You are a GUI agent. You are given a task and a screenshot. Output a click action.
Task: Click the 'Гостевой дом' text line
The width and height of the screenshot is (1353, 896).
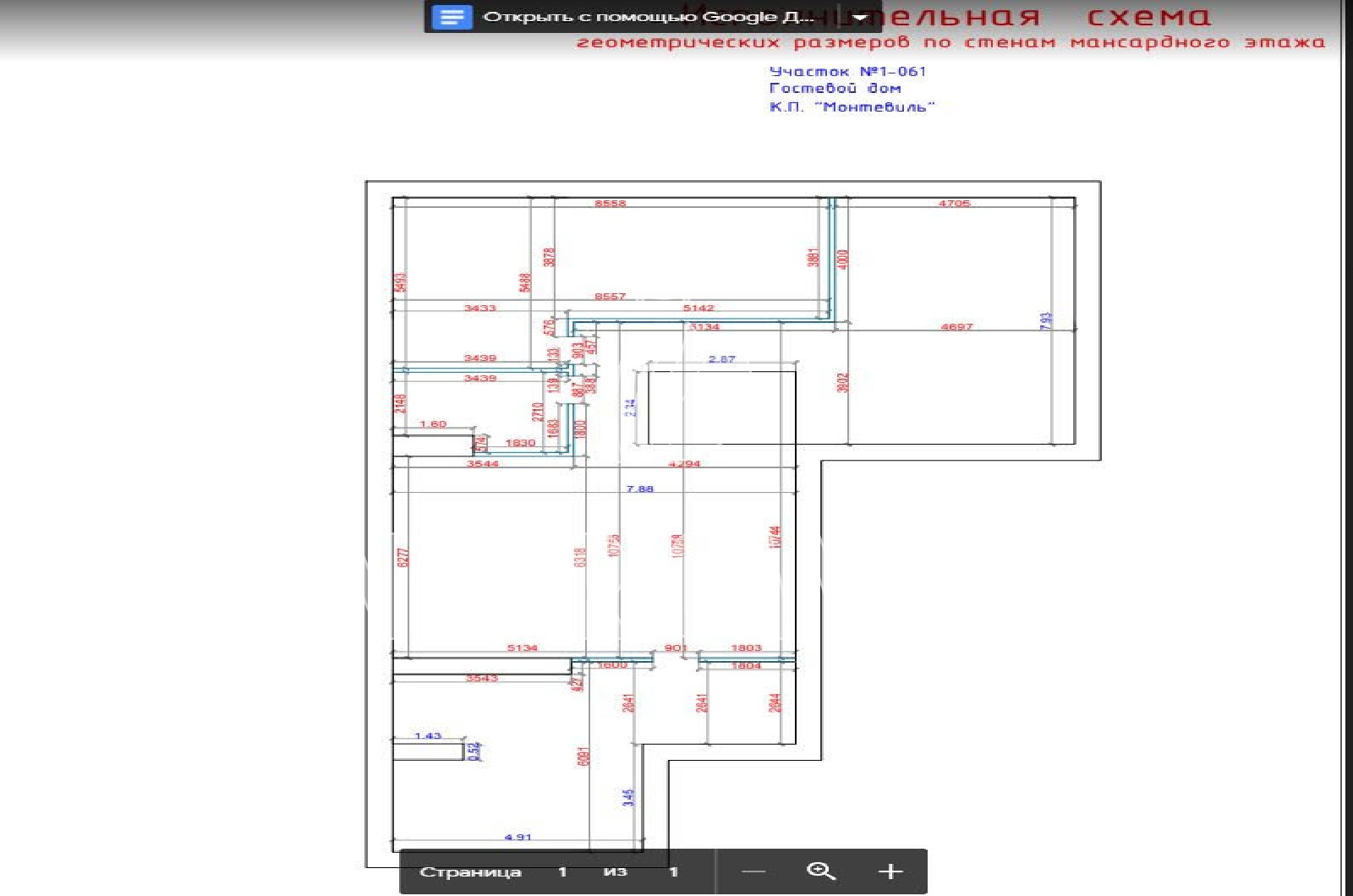(x=835, y=88)
